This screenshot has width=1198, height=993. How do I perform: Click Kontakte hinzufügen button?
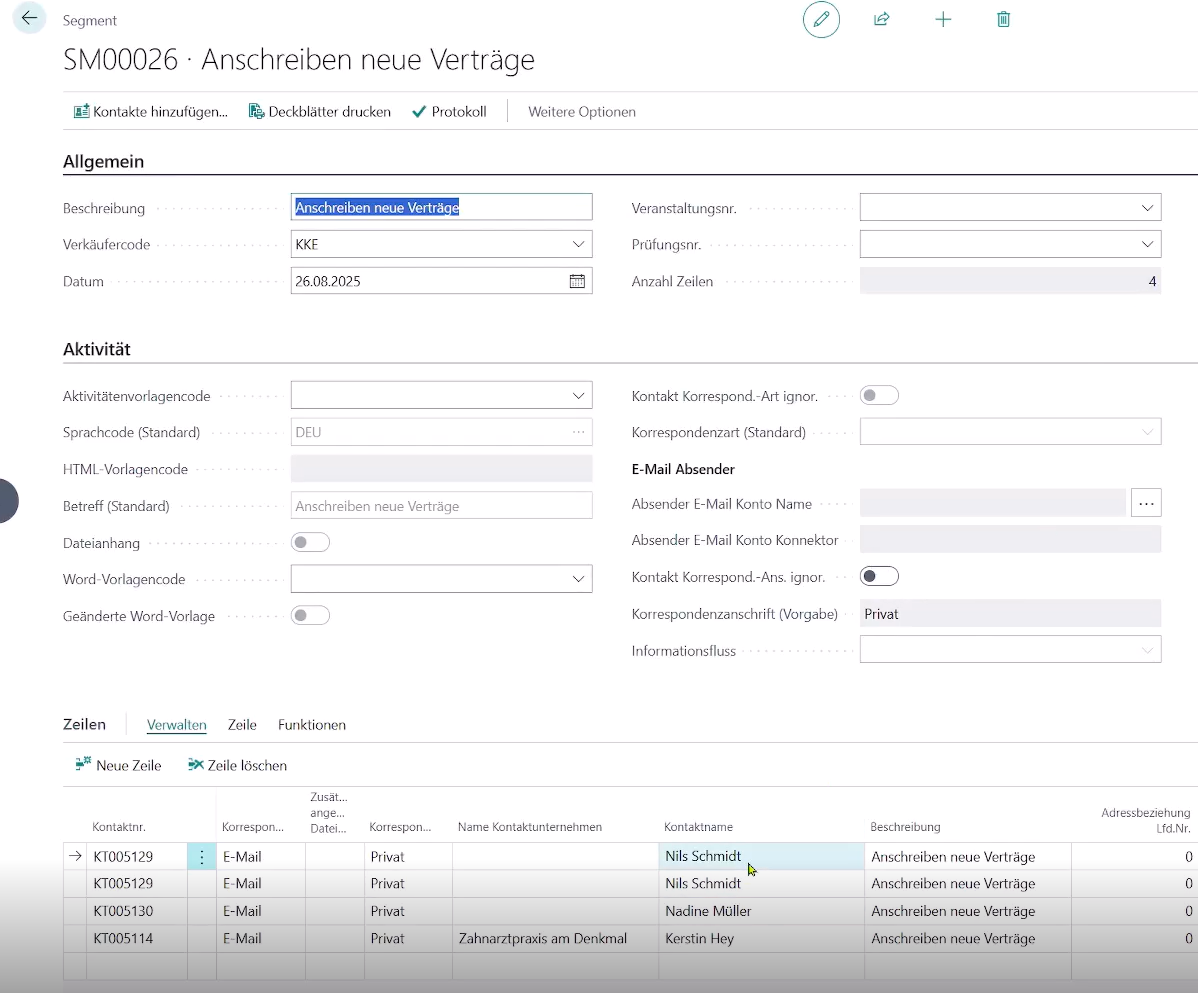coord(151,112)
